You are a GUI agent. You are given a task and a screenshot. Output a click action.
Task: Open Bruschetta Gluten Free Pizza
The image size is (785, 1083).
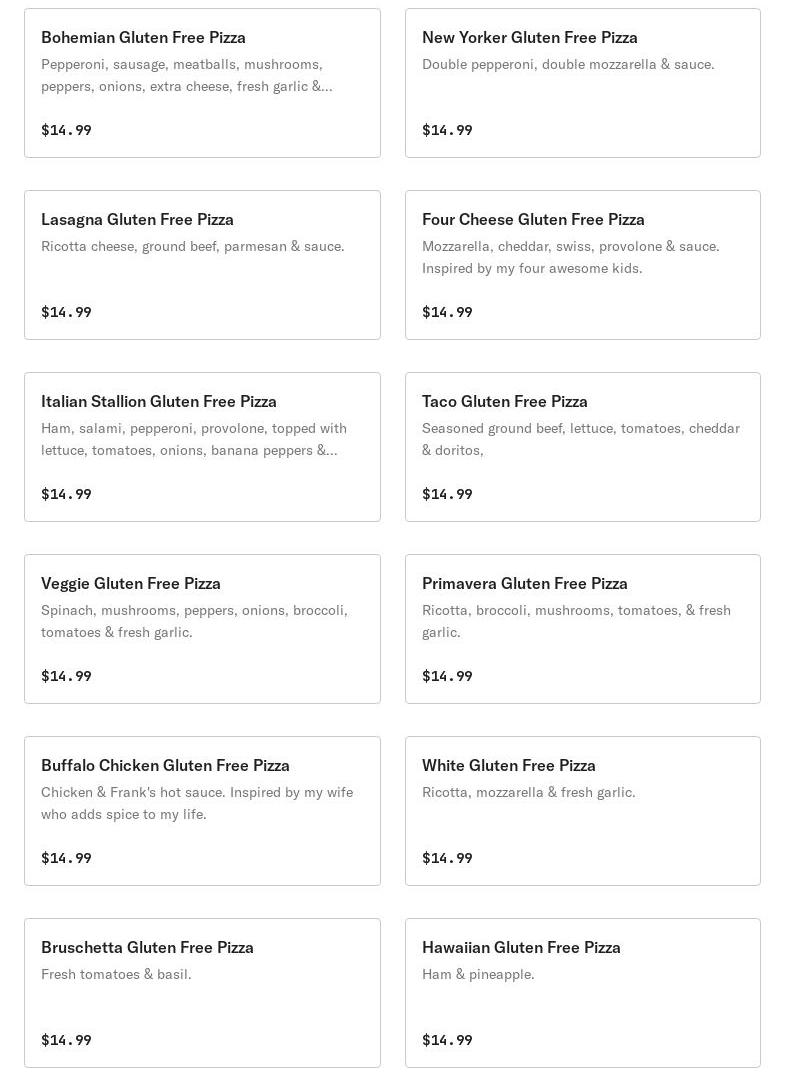click(x=147, y=948)
